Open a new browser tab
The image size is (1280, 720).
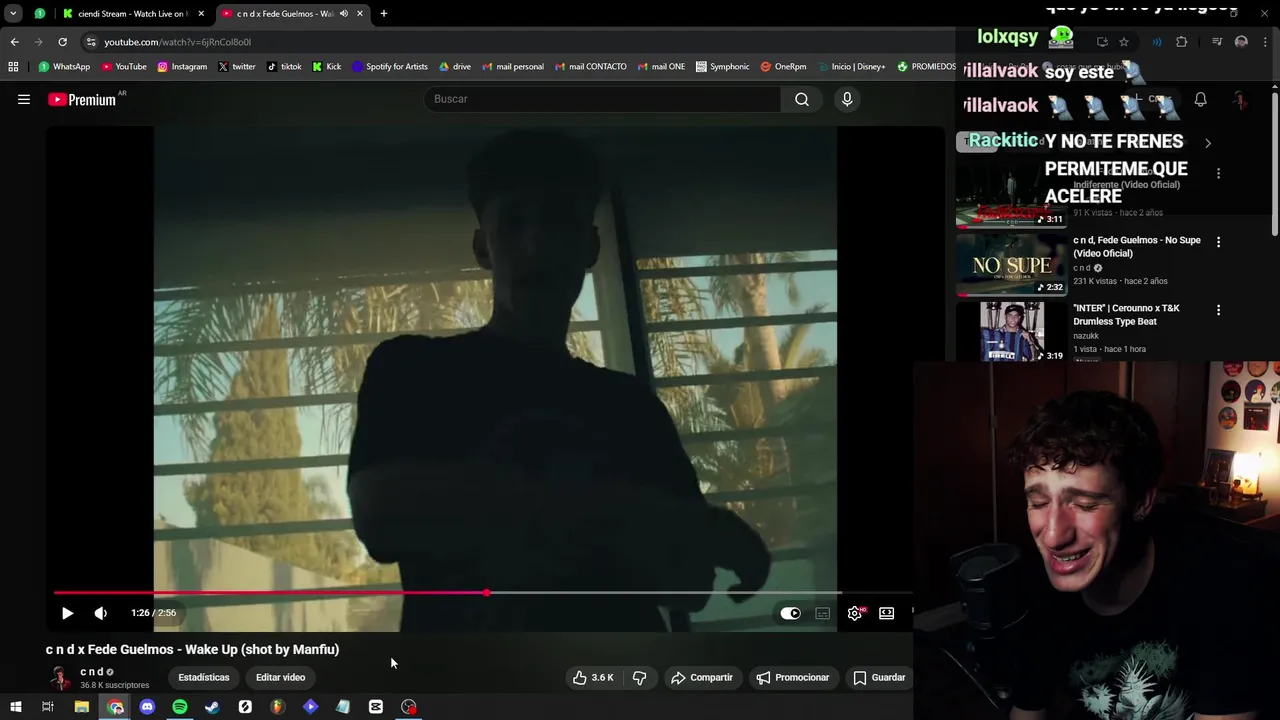point(384,13)
